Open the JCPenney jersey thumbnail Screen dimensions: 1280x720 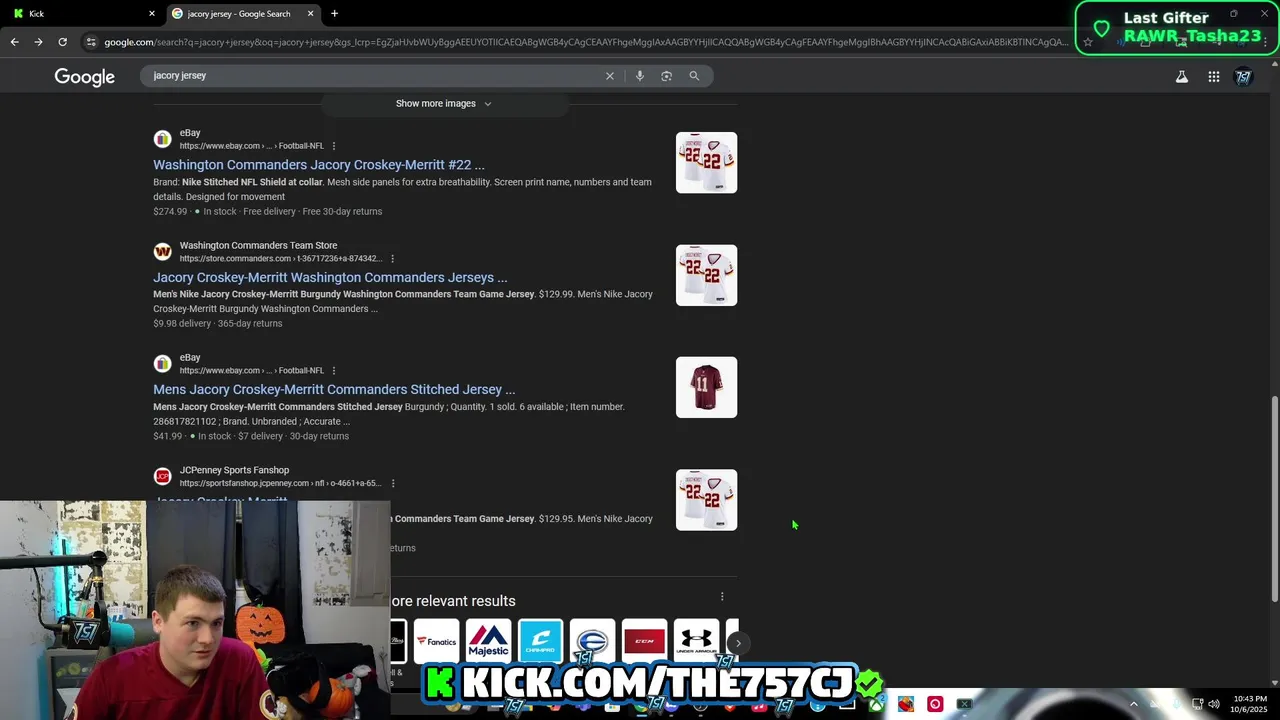coord(706,500)
